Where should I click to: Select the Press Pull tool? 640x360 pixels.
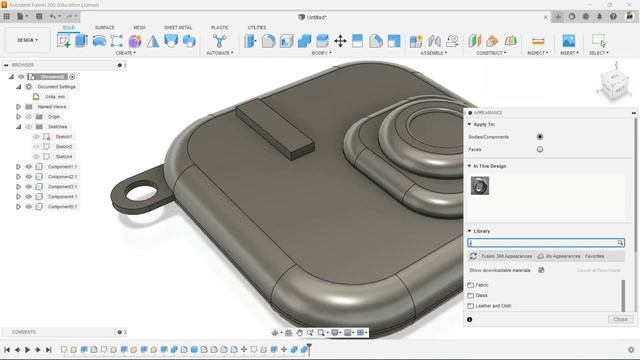point(250,41)
